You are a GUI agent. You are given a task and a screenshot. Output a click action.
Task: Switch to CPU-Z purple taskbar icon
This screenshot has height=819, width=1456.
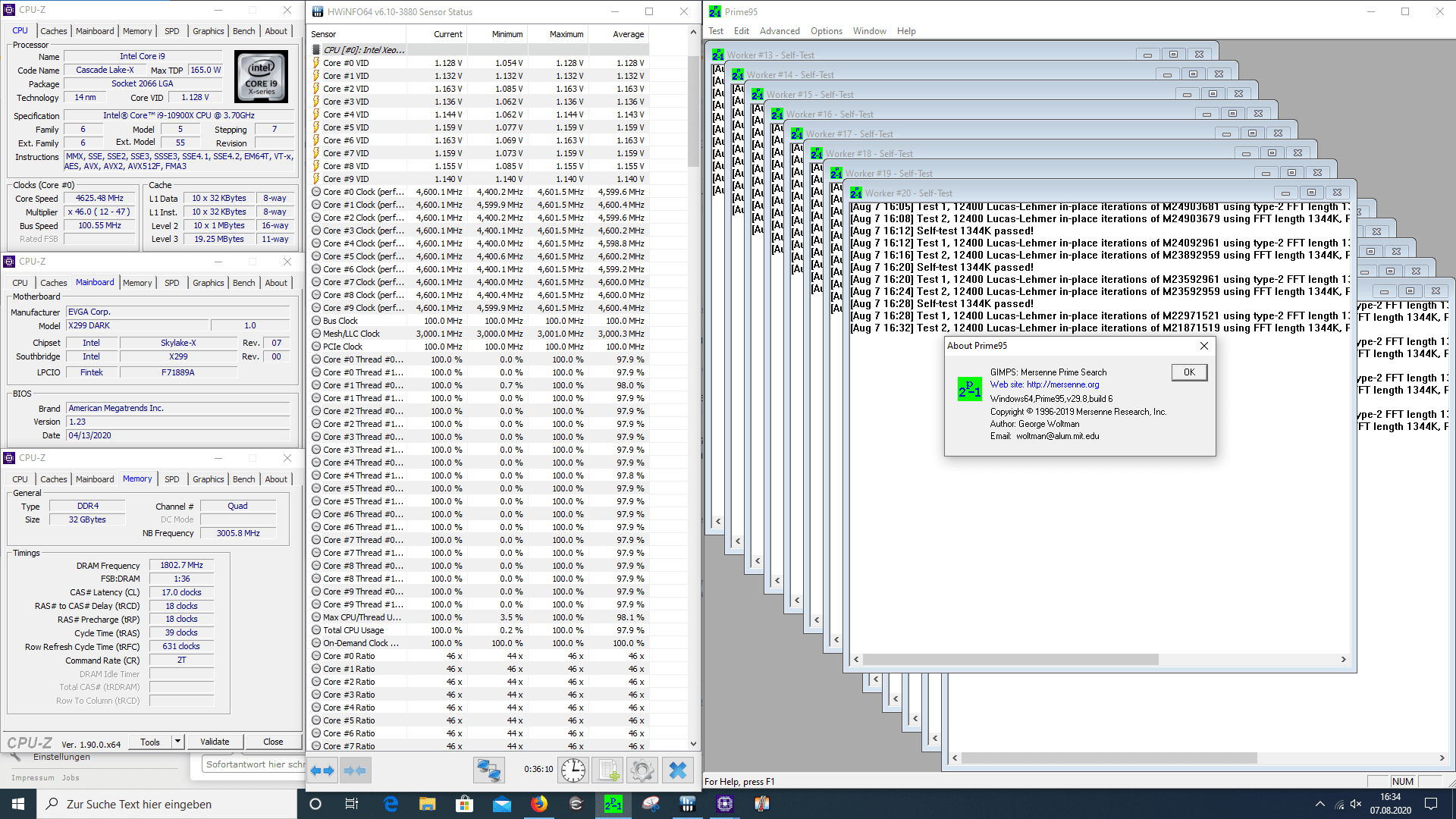pyautogui.click(x=725, y=804)
